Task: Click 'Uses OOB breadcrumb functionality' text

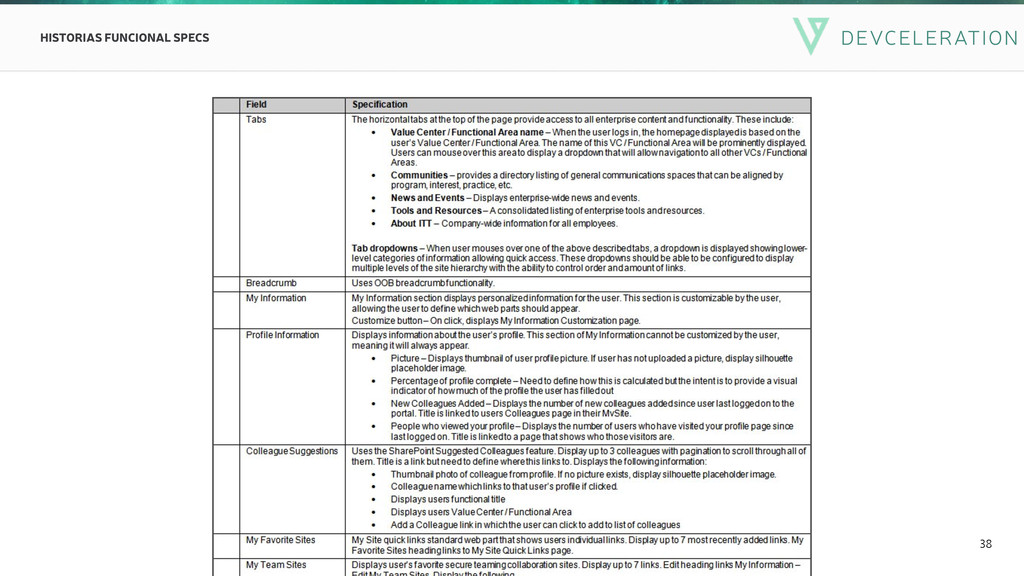Action: [x=423, y=283]
